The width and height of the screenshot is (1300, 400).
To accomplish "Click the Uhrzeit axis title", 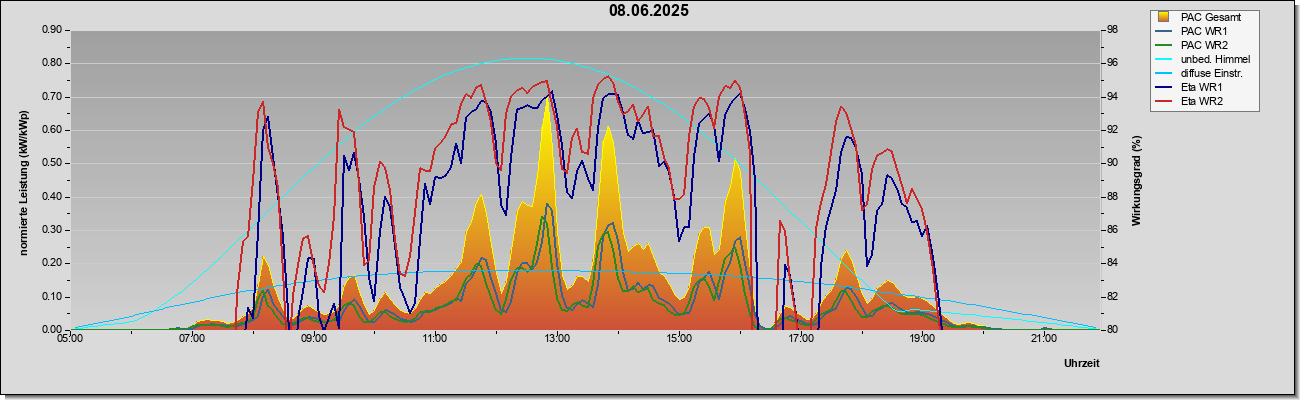I will click(x=1082, y=363).
